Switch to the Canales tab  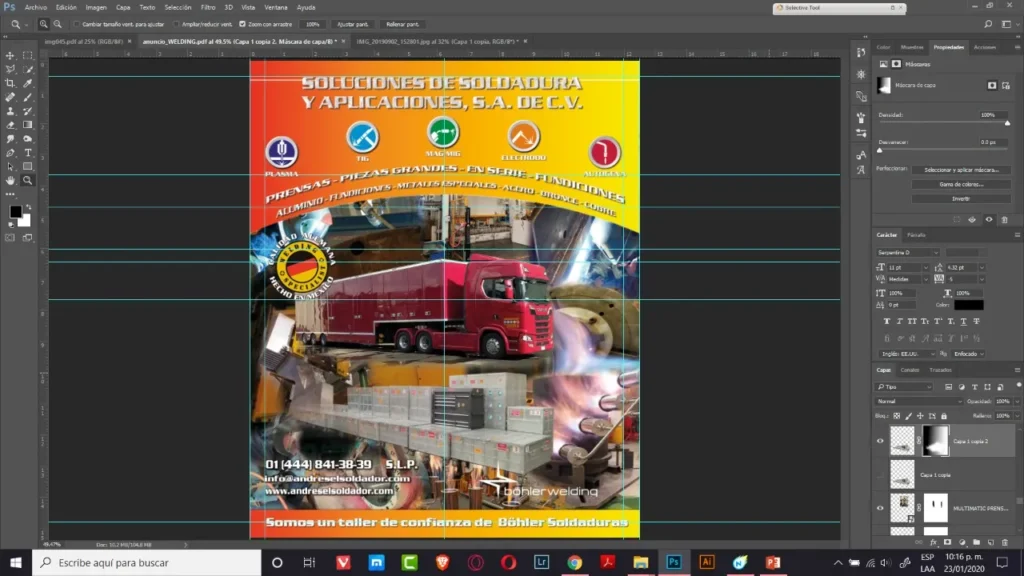point(909,370)
